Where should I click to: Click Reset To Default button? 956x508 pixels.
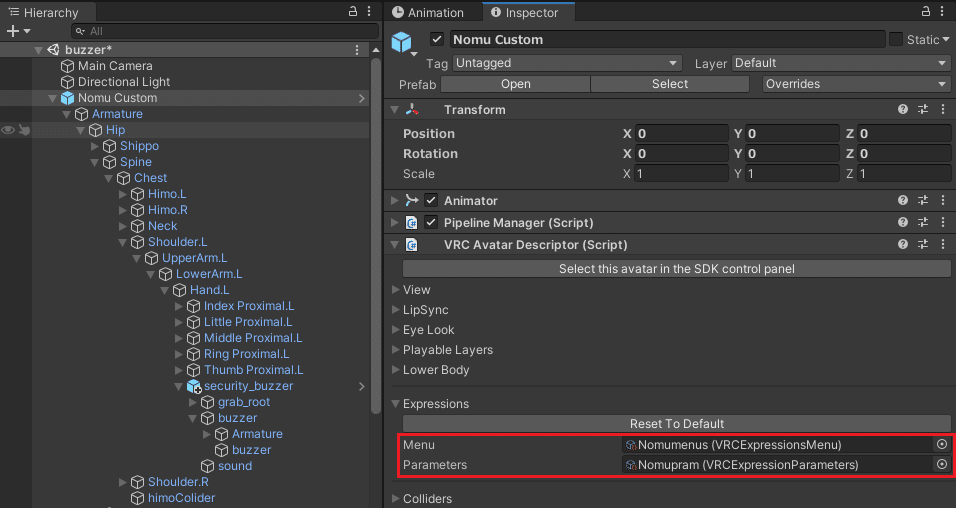pos(677,423)
